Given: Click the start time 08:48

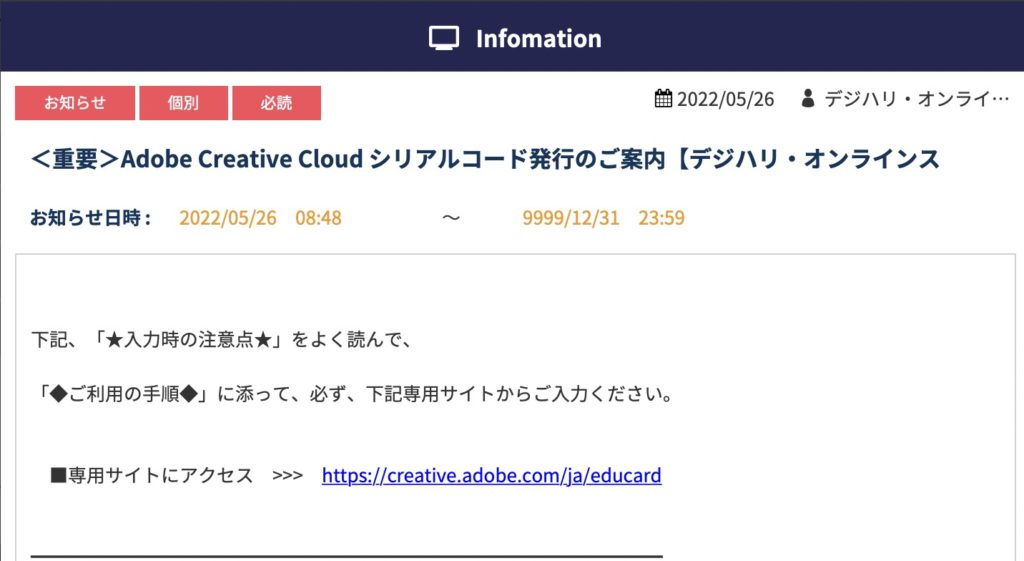Looking at the screenshot, I should click(318, 218).
